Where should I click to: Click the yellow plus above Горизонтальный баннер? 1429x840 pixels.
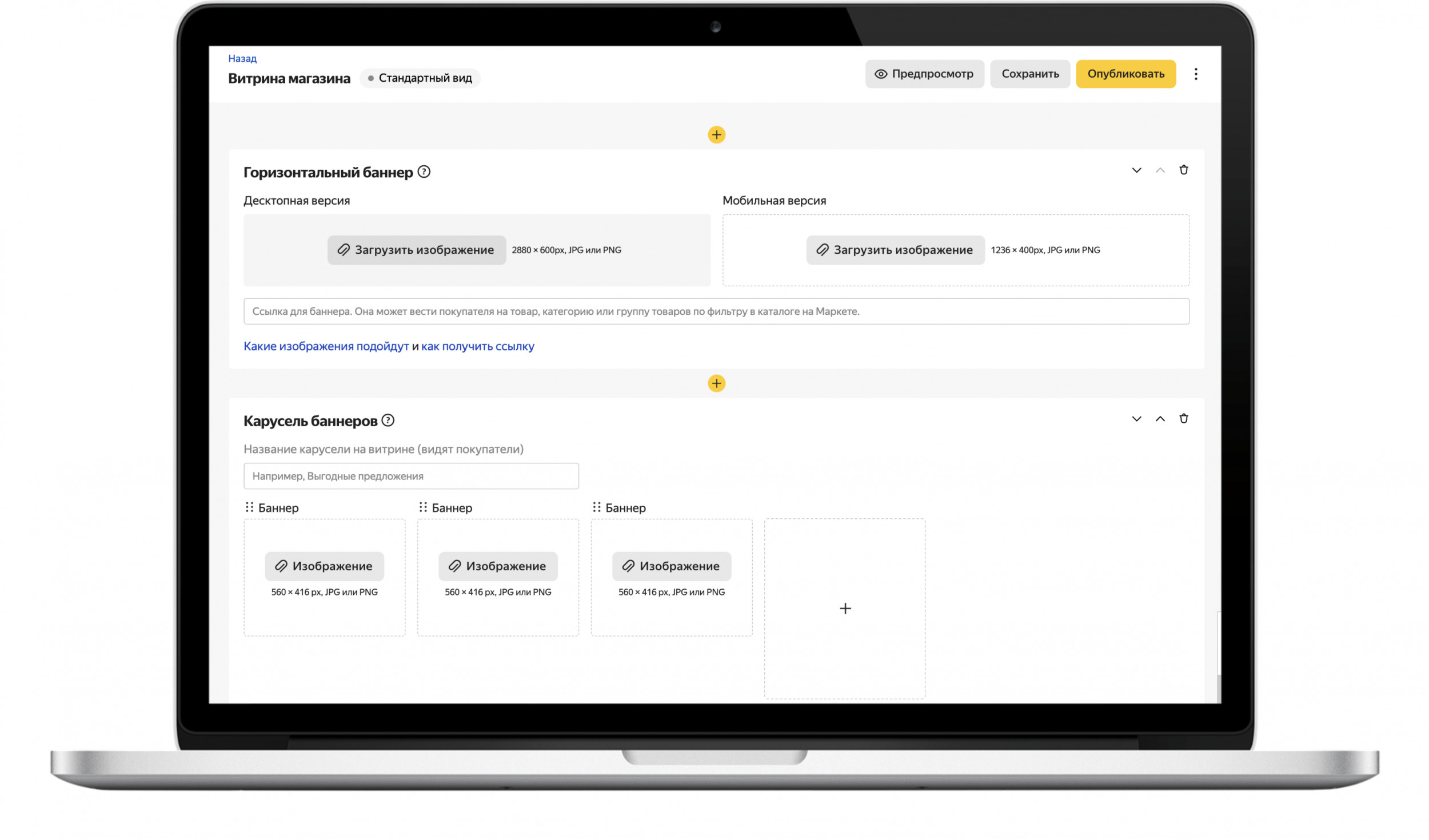pyautogui.click(x=716, y=135)
